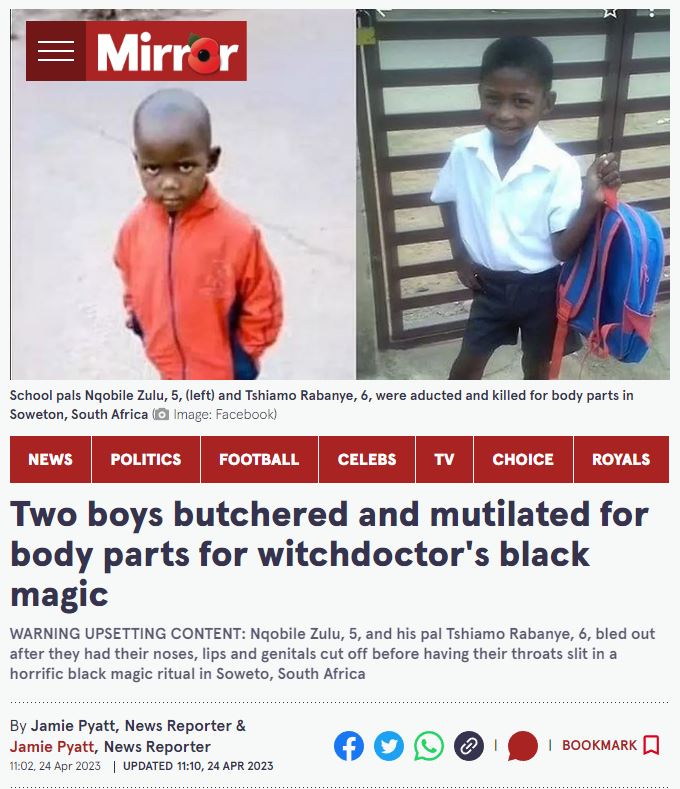680x789 pixels.
Task: Share article on Facebook
Action: click(349, 746)
